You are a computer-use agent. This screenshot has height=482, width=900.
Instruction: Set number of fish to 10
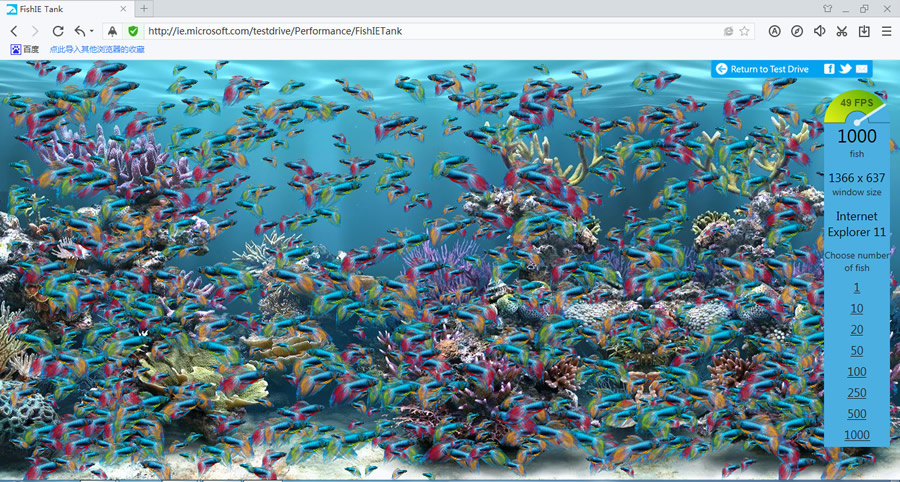(x=856, y=309)
